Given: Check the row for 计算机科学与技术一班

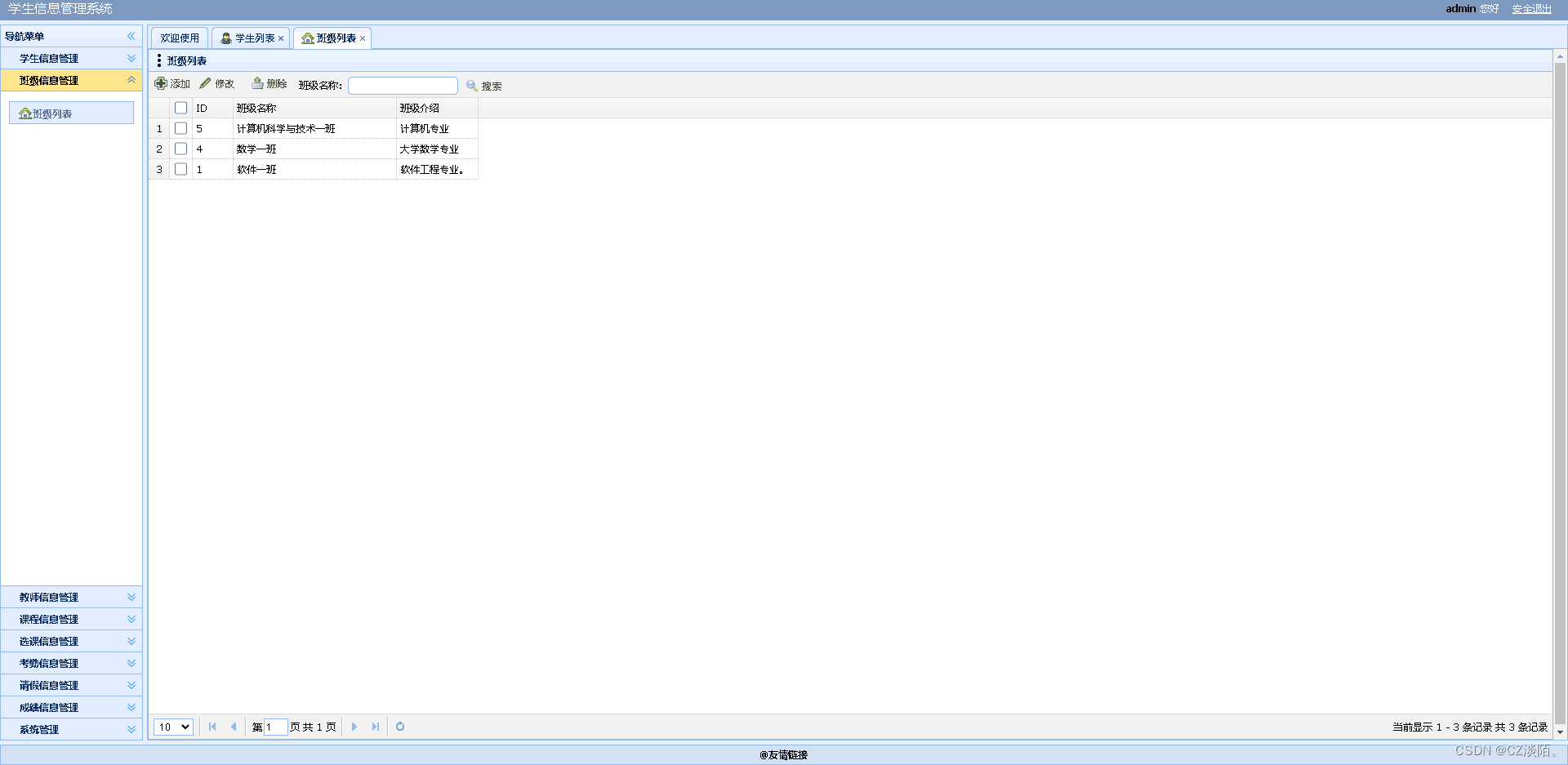Looking at the screenshot, I should [181, 128].
